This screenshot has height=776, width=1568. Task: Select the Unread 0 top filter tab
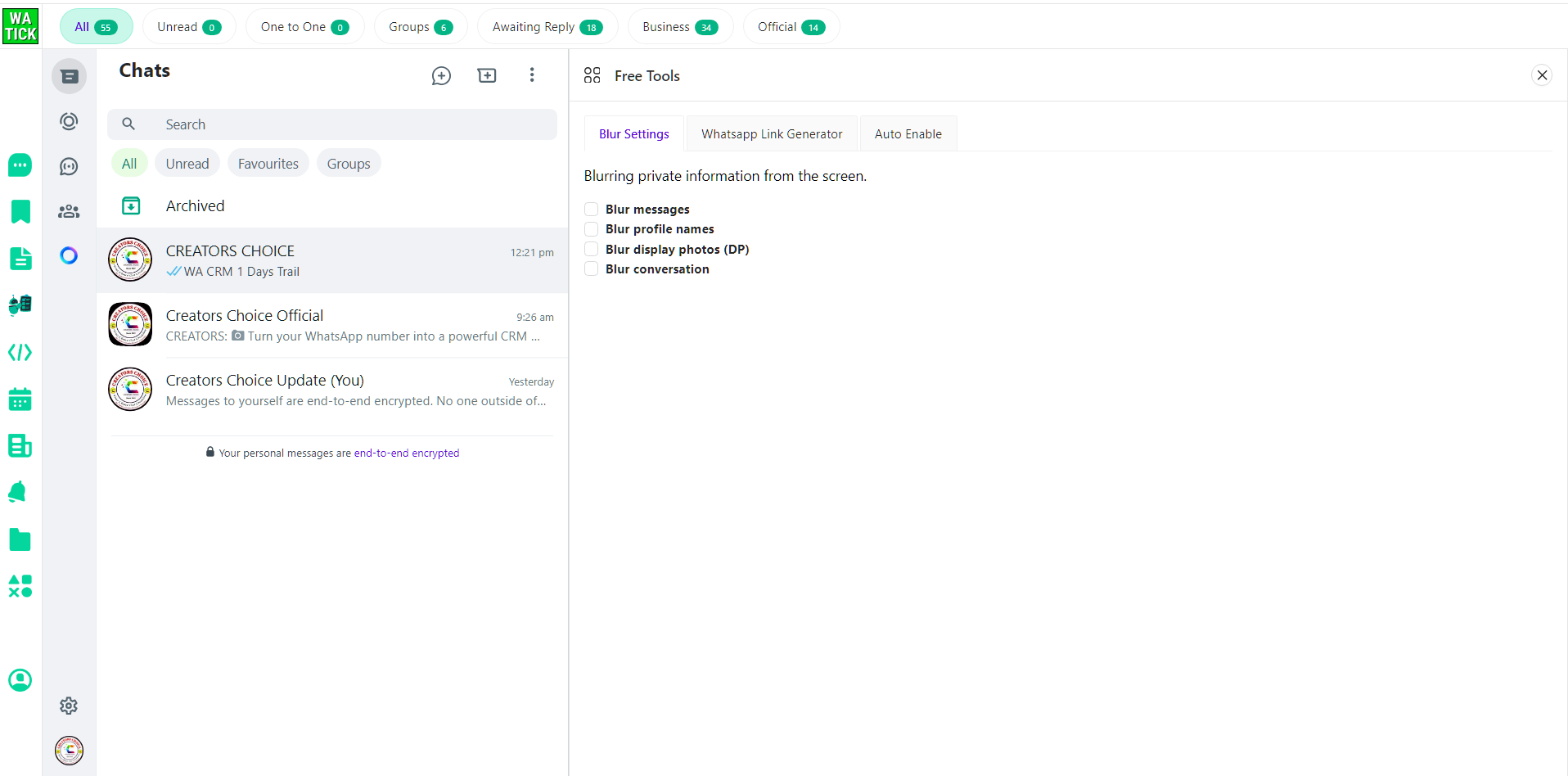click(x=189, y=27)
